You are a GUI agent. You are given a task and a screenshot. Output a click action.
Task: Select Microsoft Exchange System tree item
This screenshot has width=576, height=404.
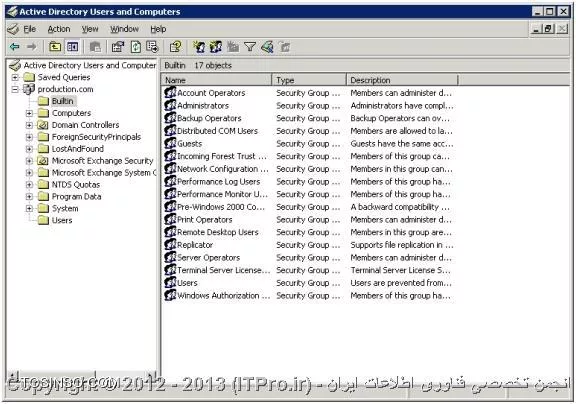click(x=104, y=173)
